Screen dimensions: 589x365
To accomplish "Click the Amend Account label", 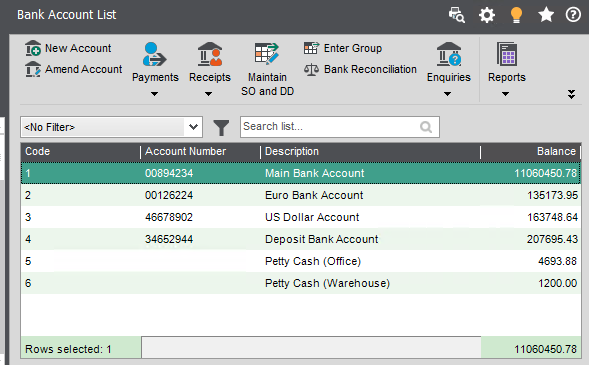I will click(x=83, y=69).
